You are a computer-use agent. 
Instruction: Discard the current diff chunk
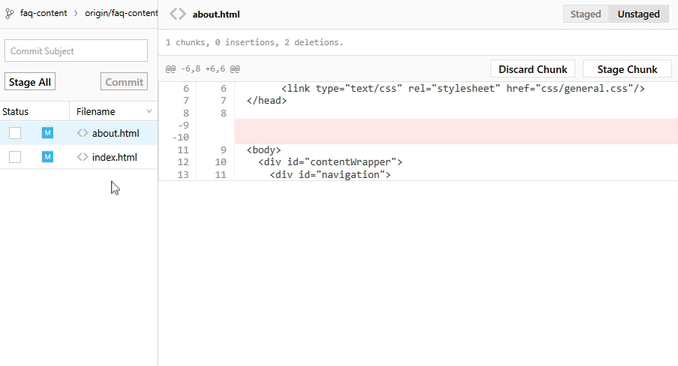(x=533, y=69)
